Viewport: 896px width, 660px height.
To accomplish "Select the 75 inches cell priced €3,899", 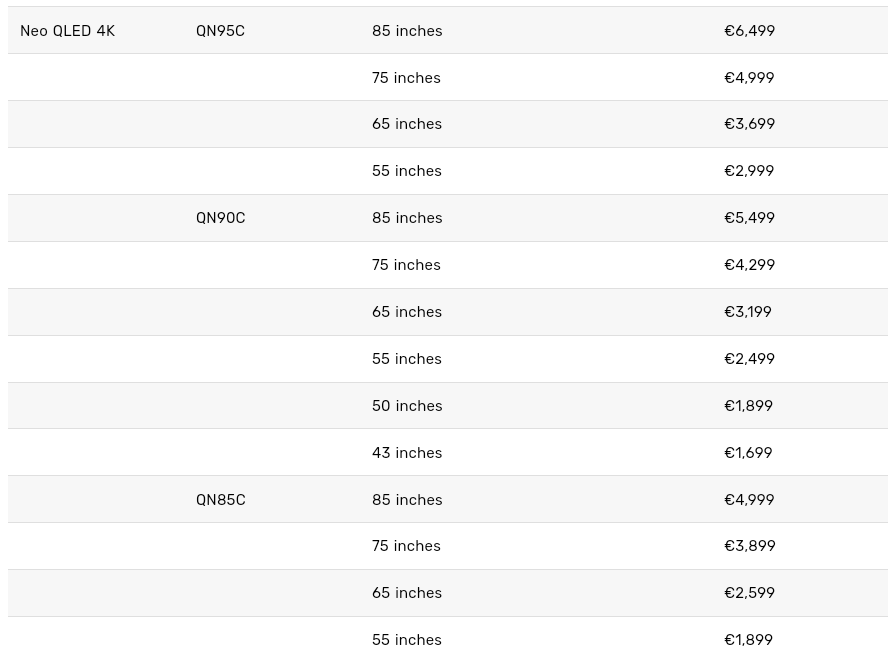I will coord(406,546).
